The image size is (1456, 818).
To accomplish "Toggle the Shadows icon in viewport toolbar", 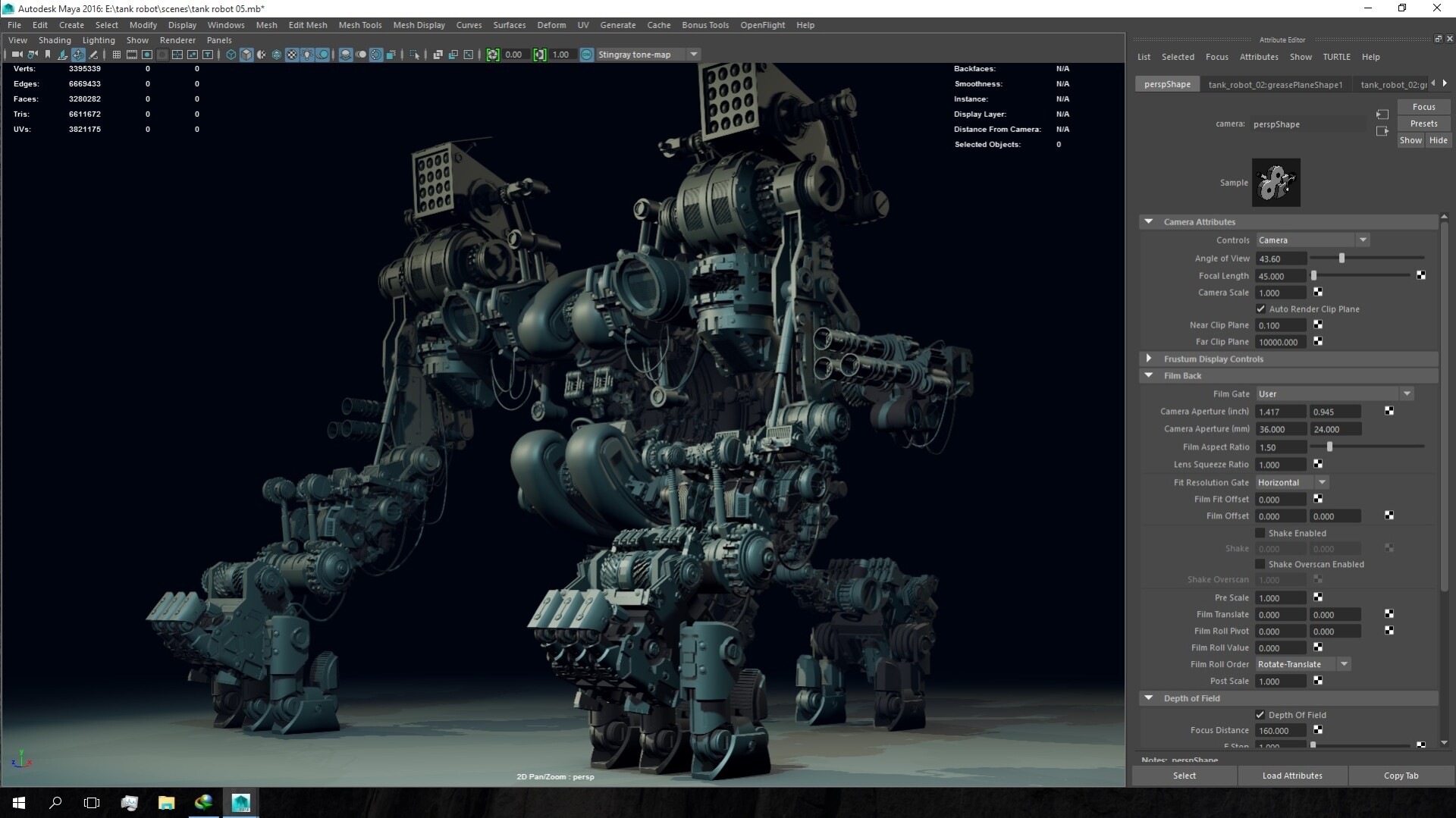I will point(322,54).
